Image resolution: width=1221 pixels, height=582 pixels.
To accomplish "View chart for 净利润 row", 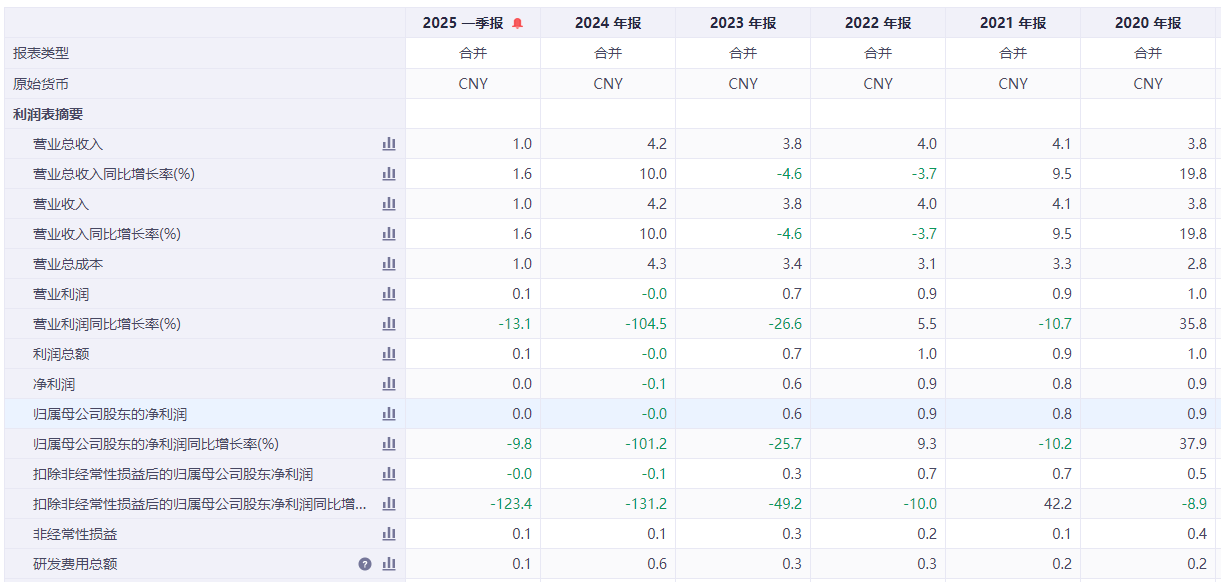I will [x=389, y=384].
